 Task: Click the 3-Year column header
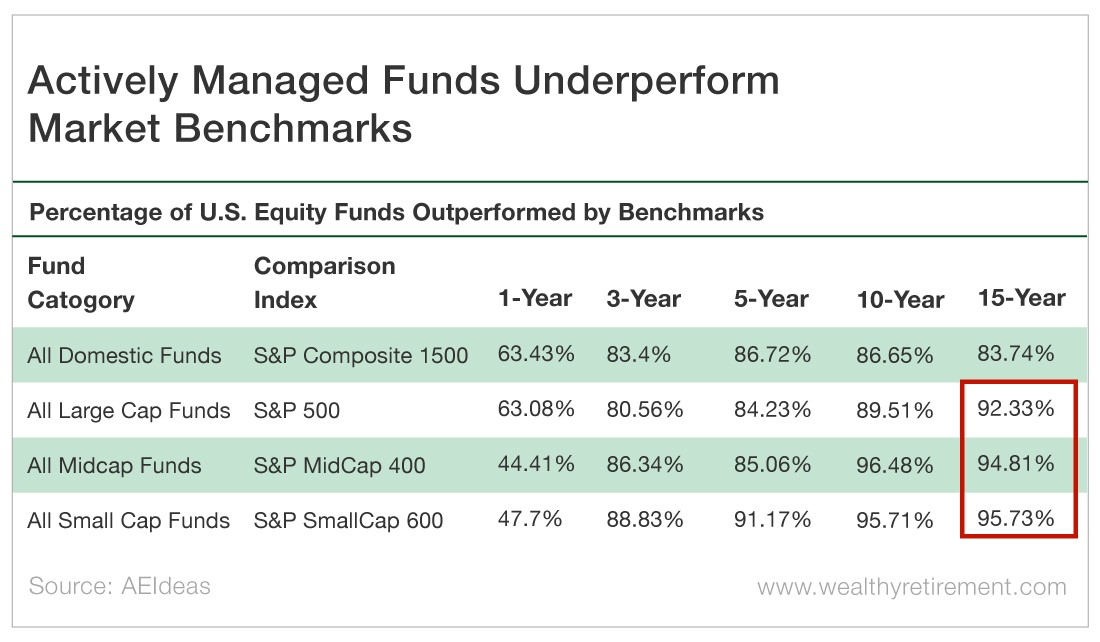coord(643,299)
